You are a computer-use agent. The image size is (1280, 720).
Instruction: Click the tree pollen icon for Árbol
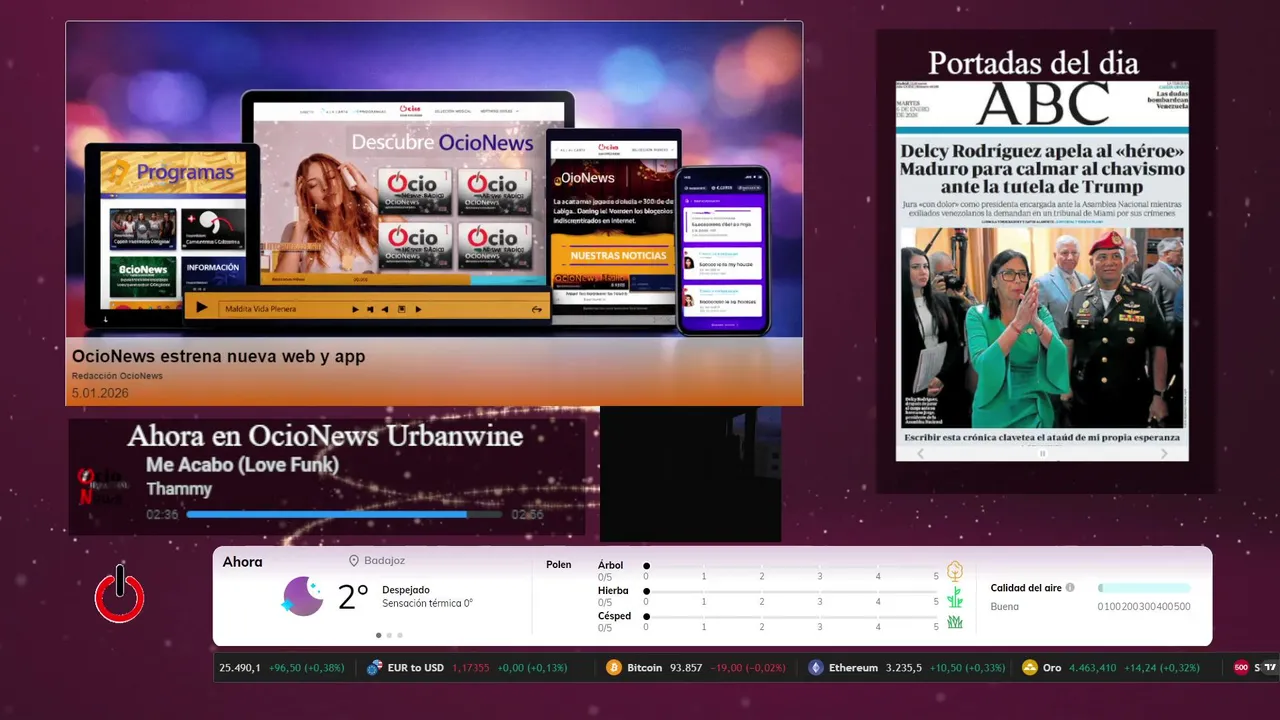pos(955,571)
